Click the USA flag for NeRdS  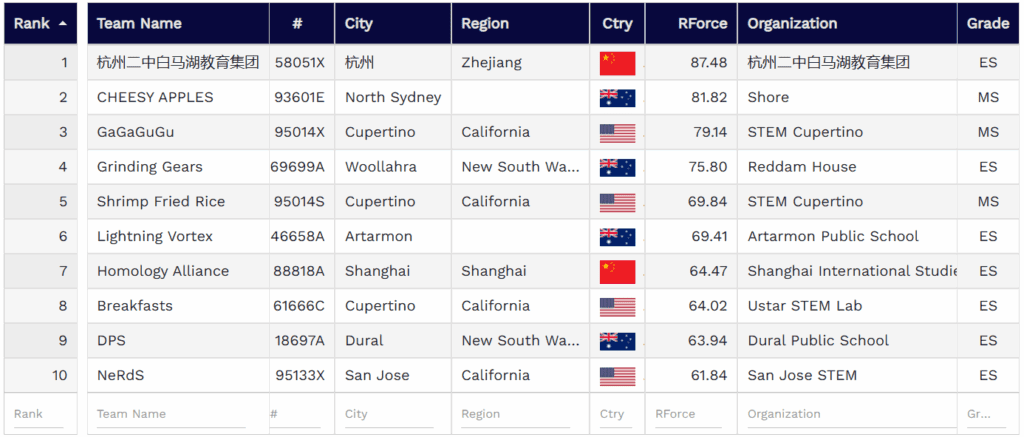pos(617,376)
